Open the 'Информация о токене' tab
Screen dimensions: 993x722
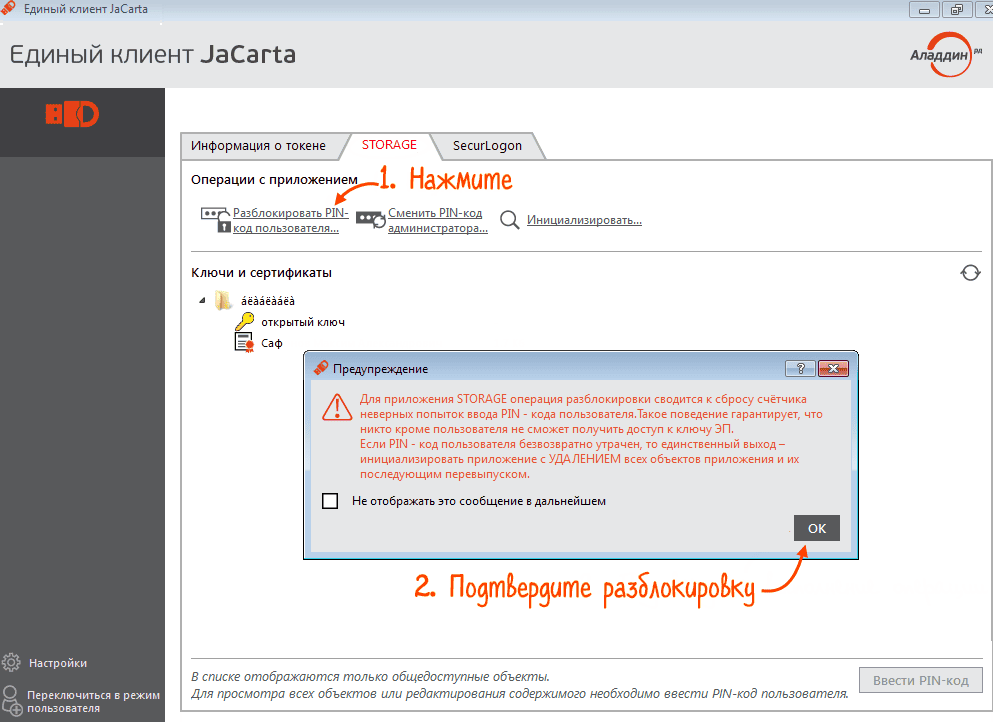pos(258,146)
